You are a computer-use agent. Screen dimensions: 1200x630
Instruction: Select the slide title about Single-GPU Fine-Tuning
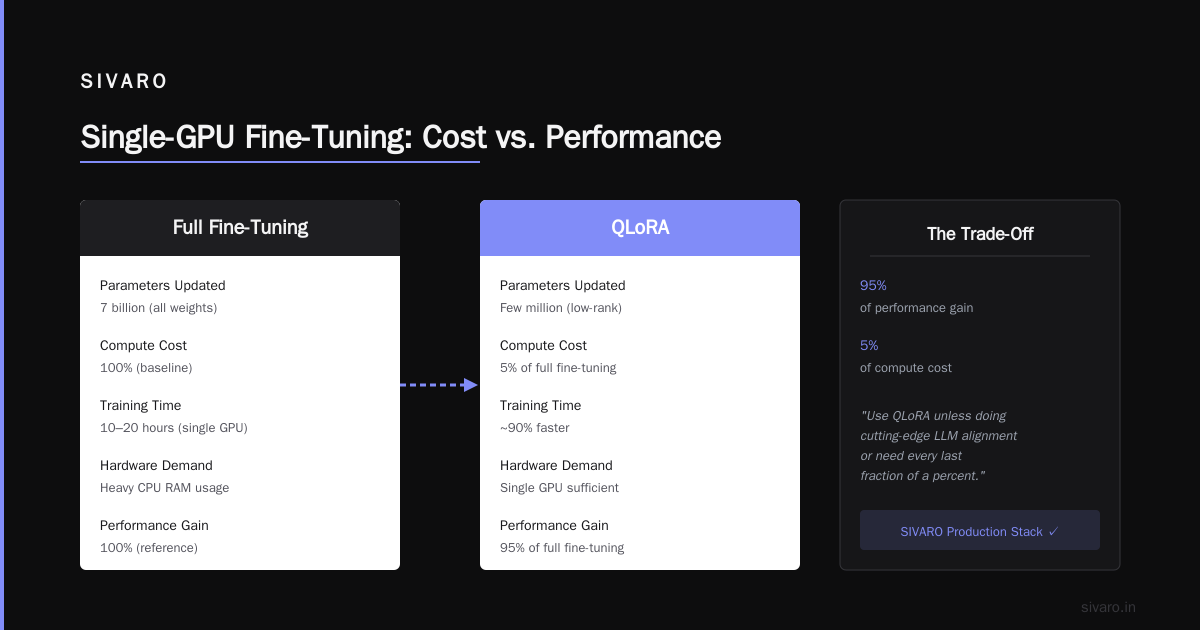click(401, 137)
